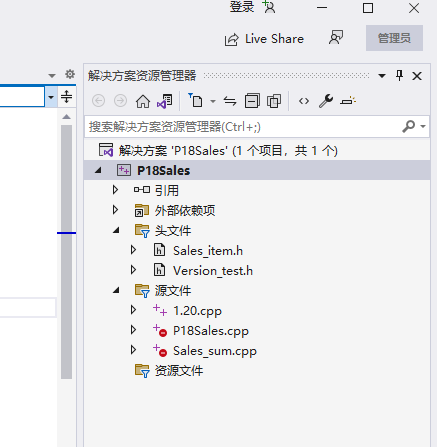Click the 资源文件 filter folder icon
Viewport: 437px width, 447px height.
pos(142,370)
